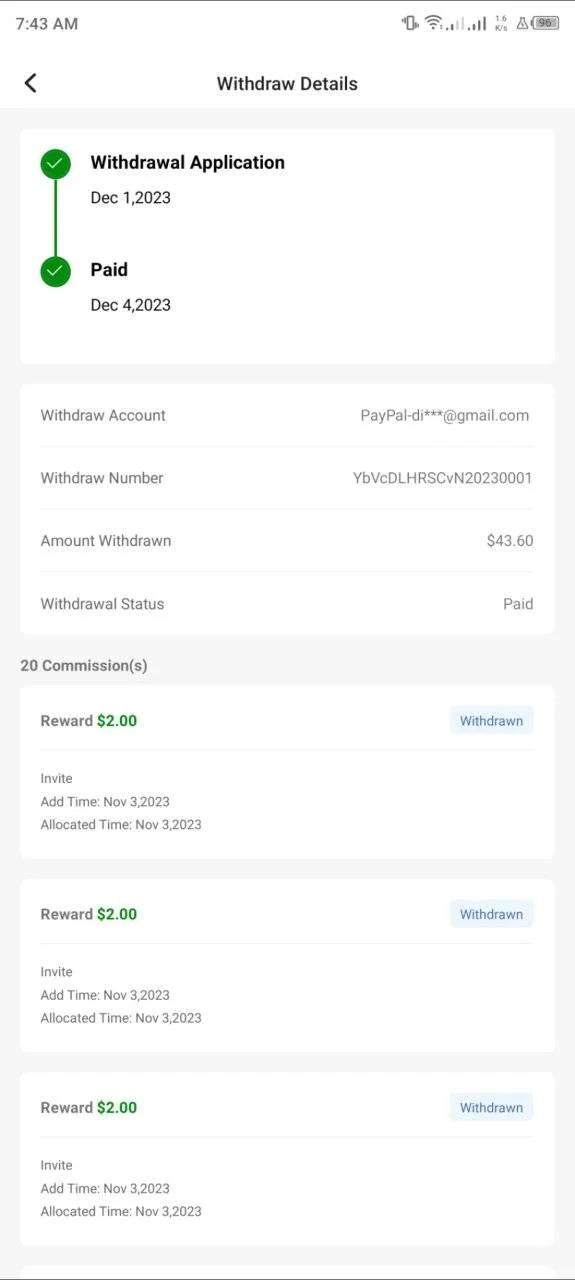Tap the vibrate mode status icon
575x1280 pixels.
(x=410, y=23)
